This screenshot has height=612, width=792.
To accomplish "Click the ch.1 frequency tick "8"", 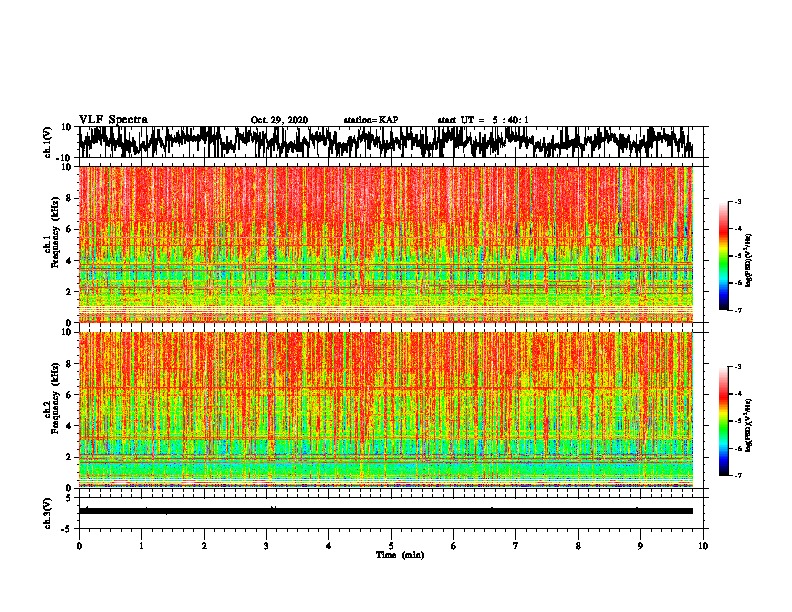I will (69, 198).
